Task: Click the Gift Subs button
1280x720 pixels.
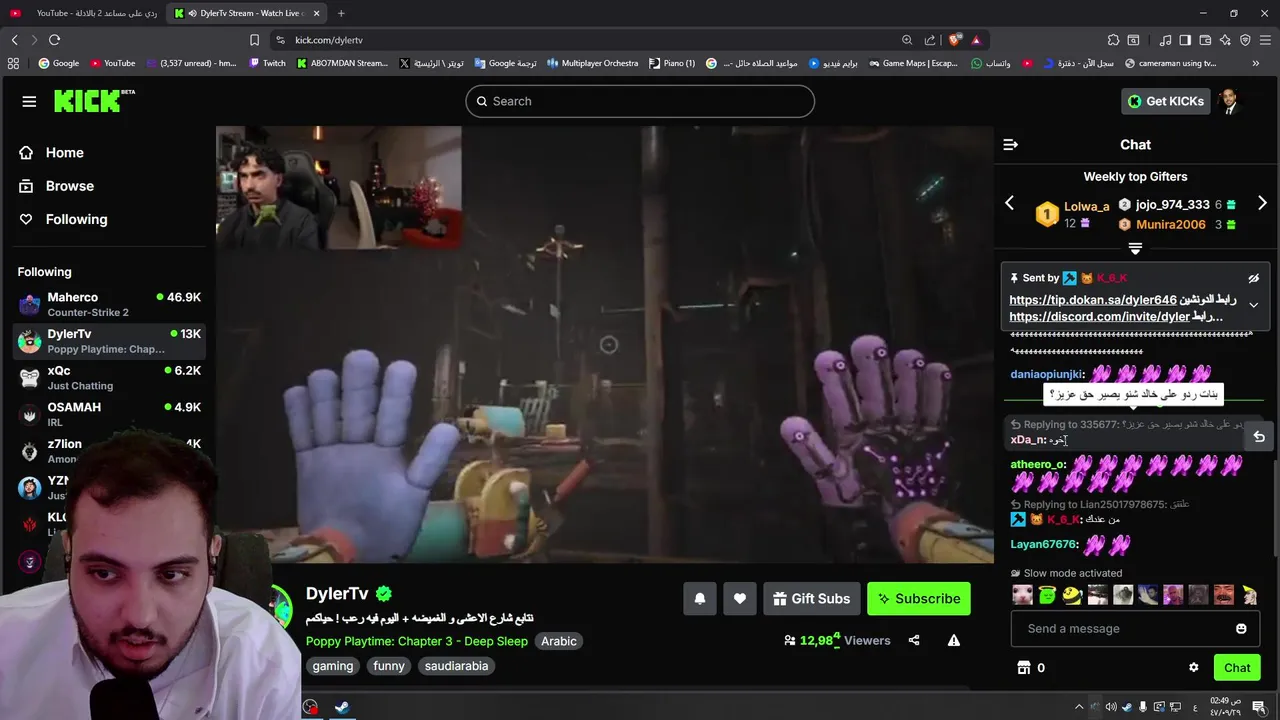Action: tap(811, 599)
